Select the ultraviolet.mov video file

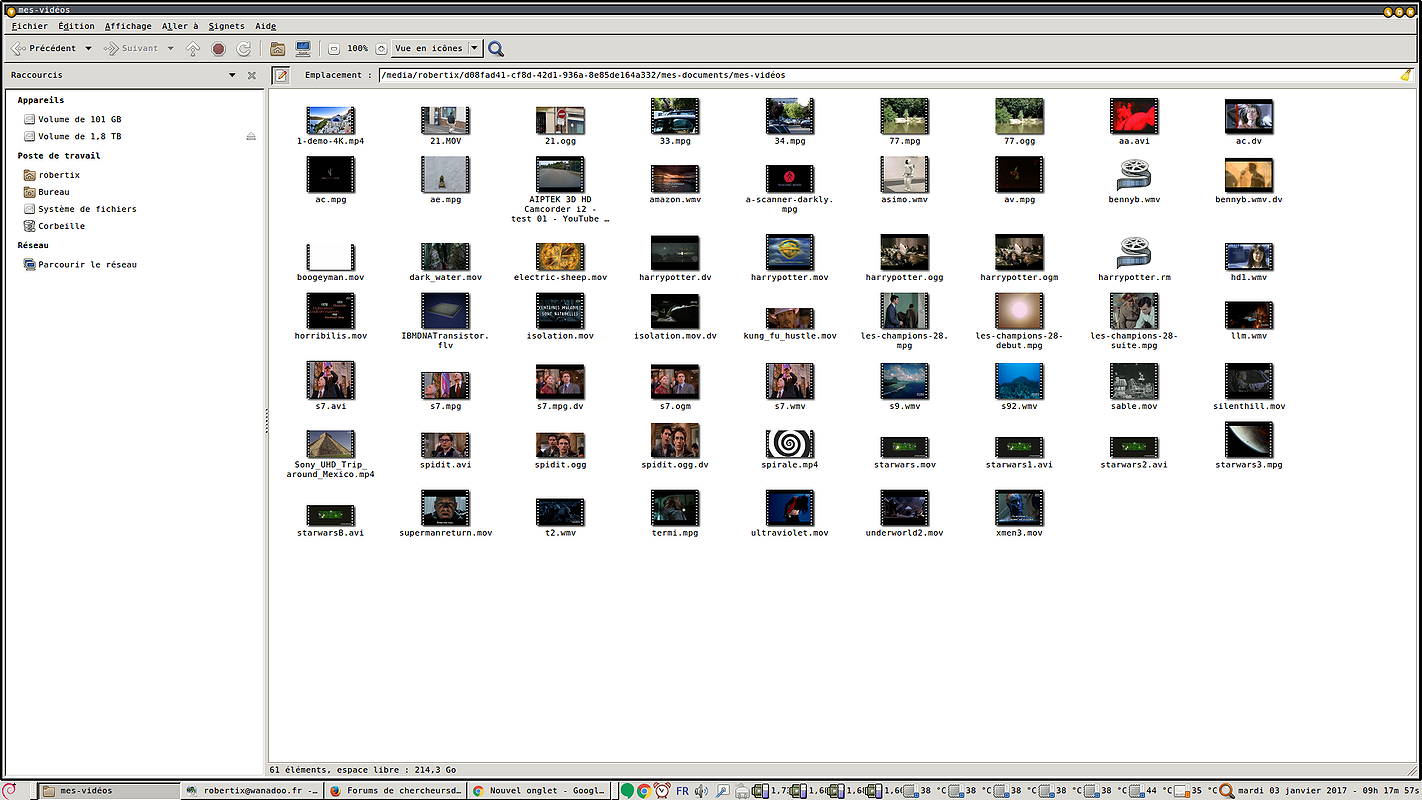coord(789,508)
